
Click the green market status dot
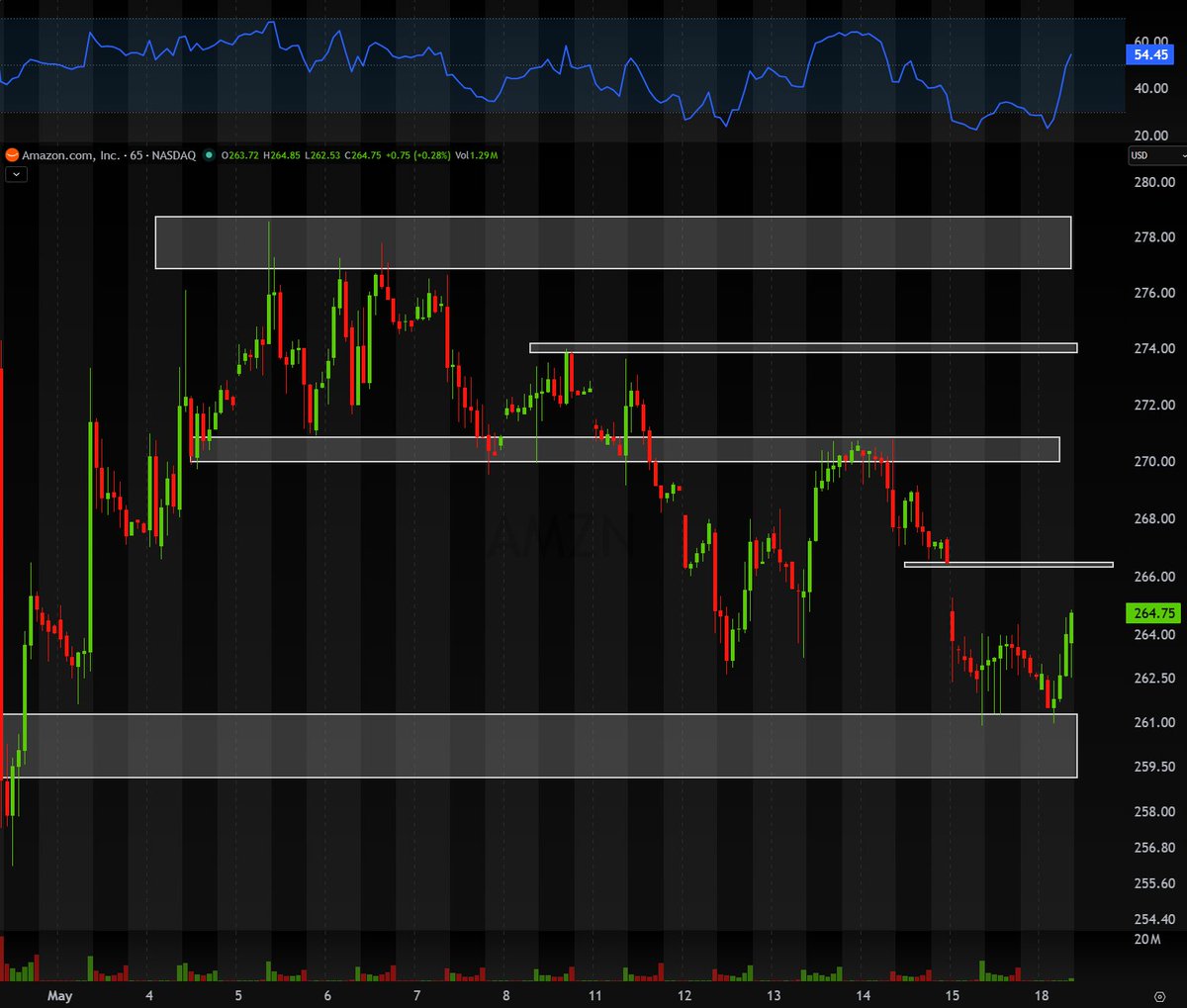pyautogui.click(x=208, y=155)
